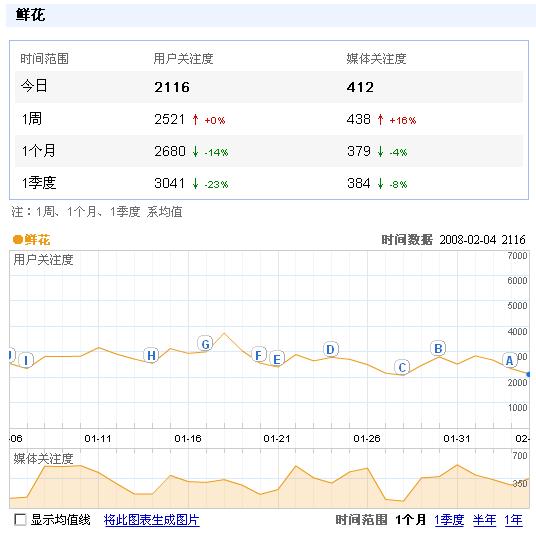Open the H marker icon
Viewport: 536px width, 534px height.
[151, 356]
